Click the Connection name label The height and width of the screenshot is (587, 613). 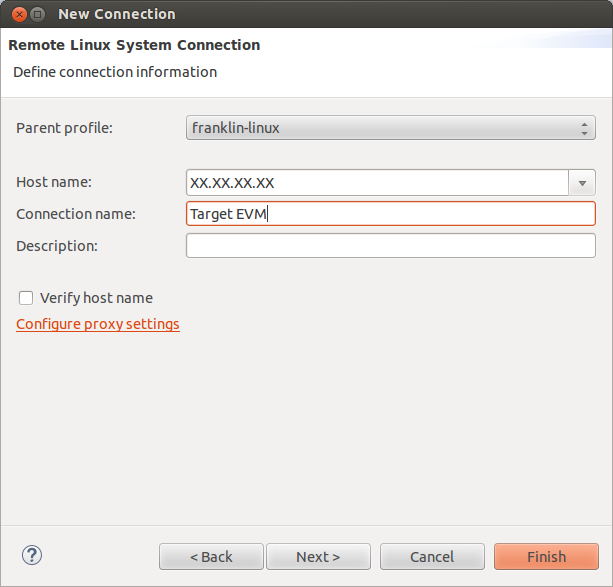click(x=76, y=214)
